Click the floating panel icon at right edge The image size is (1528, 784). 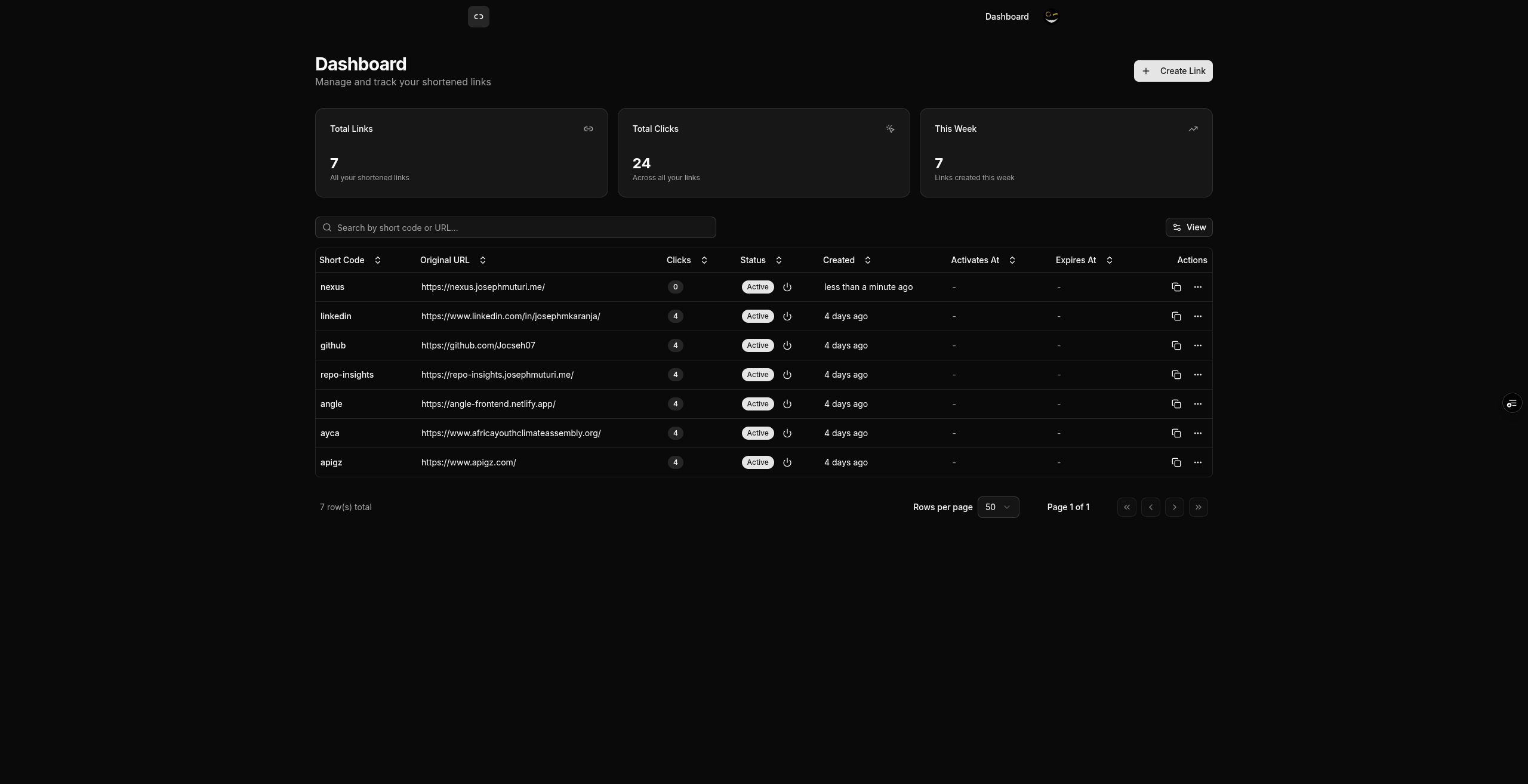(x=1511, y=404)
